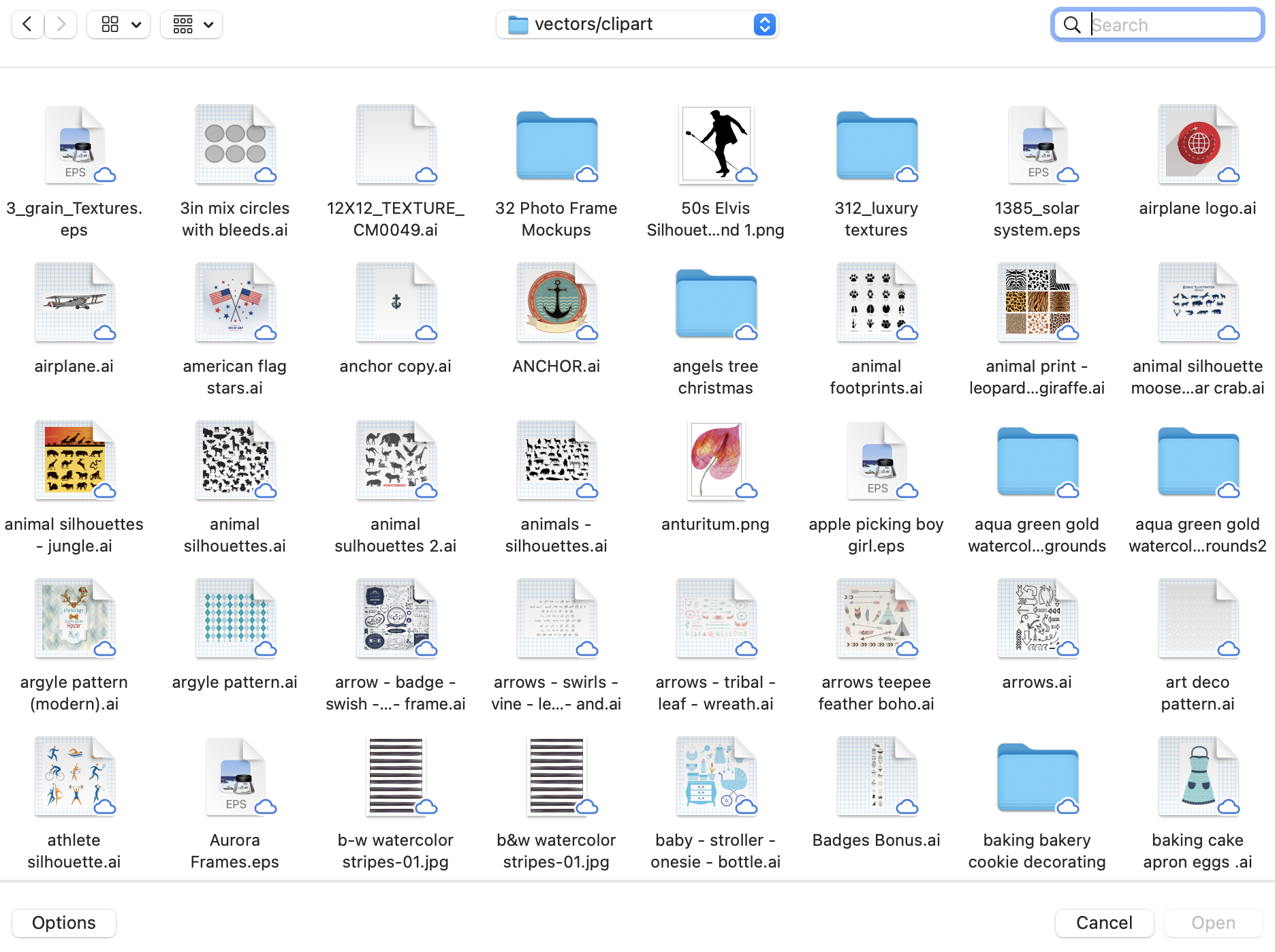The height and width of the screenshot is (952, 1275).
Task: Open the angels tree christmas folder
Action: (715, 304)
